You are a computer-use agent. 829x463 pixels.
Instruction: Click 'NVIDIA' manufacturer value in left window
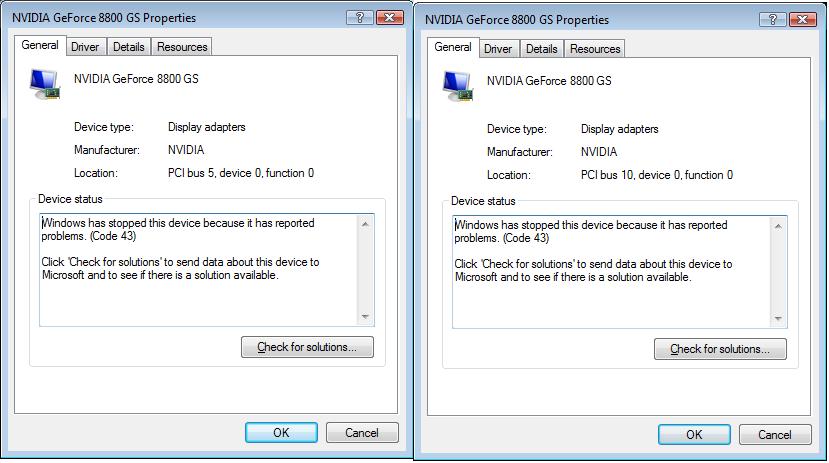coord(186,150)
